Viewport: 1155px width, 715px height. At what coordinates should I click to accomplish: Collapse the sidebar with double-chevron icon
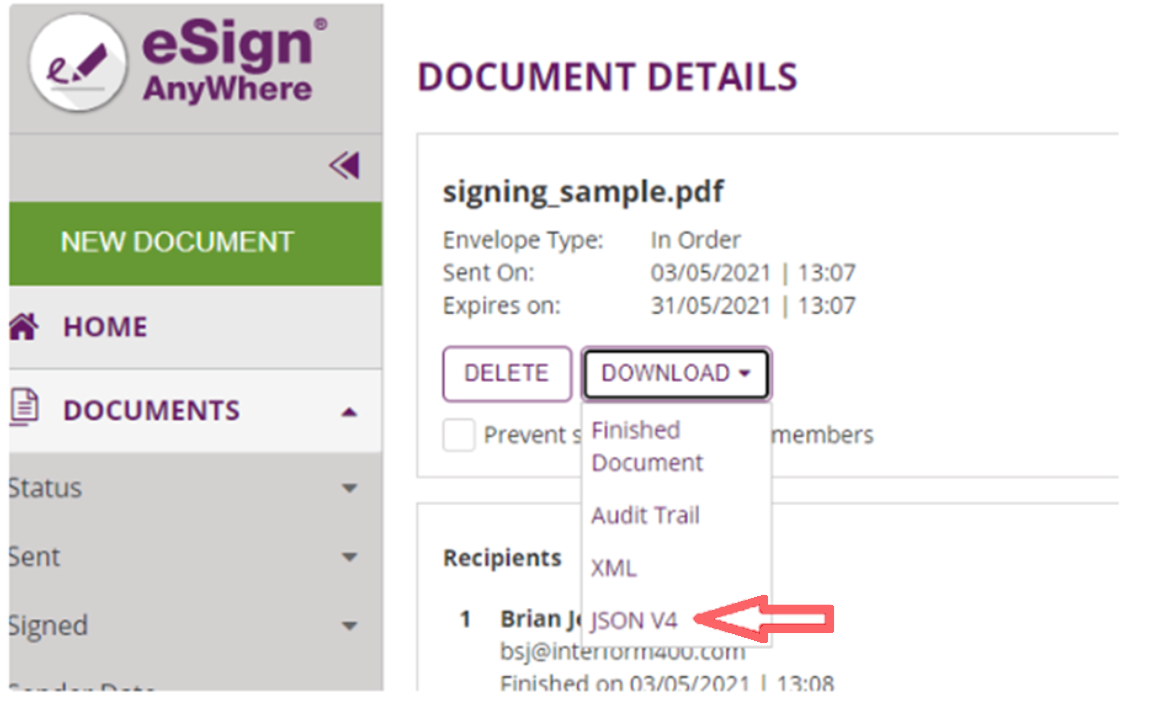click(x=344, y=165)
